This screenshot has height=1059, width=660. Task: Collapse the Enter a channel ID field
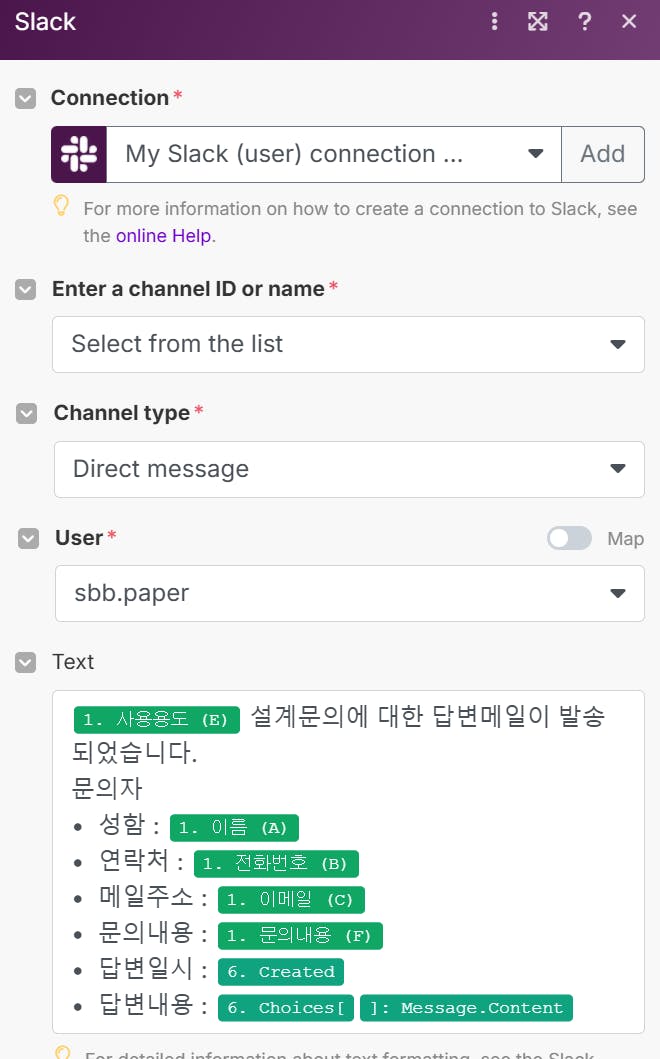[27, 289]
